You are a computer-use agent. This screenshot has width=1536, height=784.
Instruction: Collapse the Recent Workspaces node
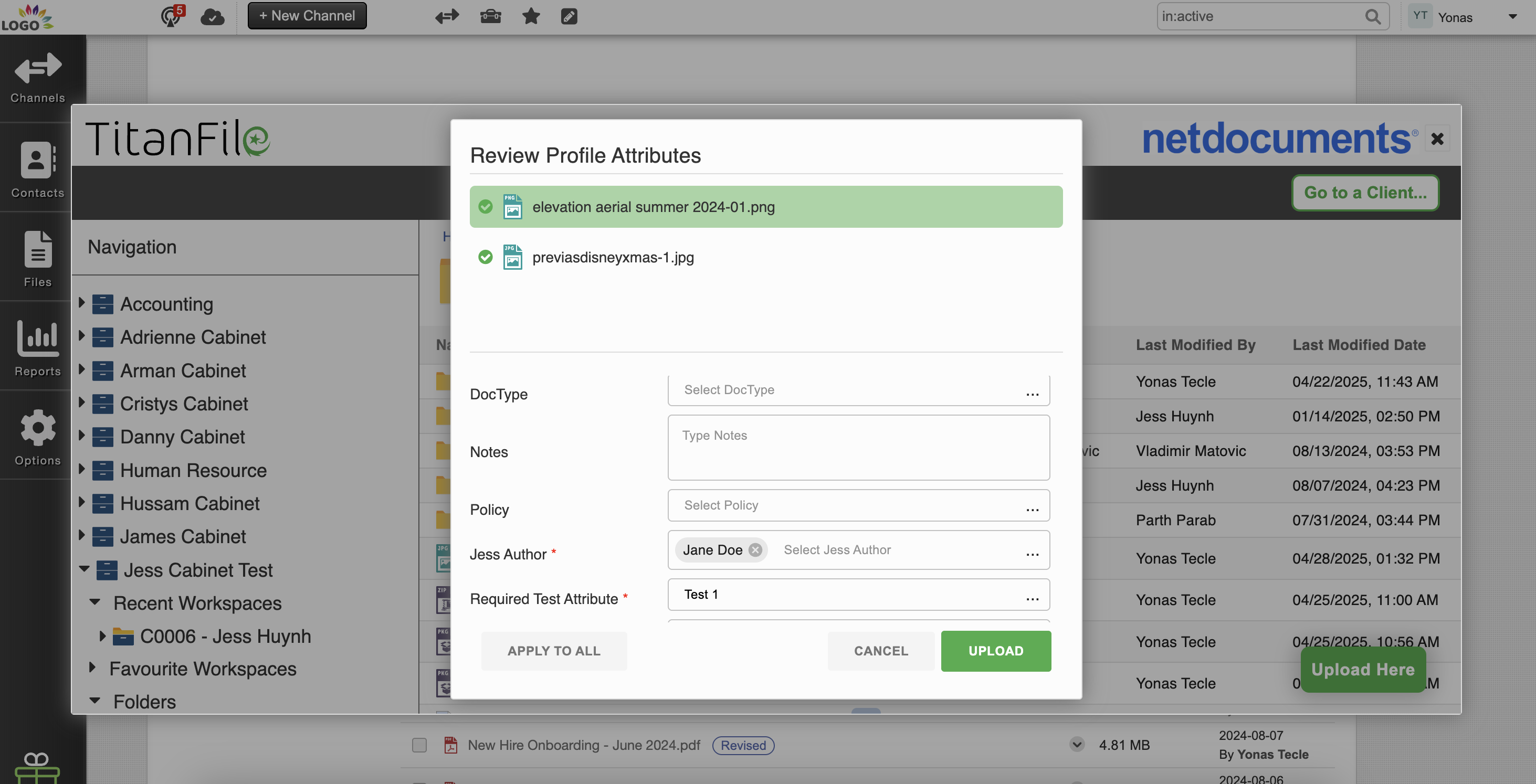point(95,602)
